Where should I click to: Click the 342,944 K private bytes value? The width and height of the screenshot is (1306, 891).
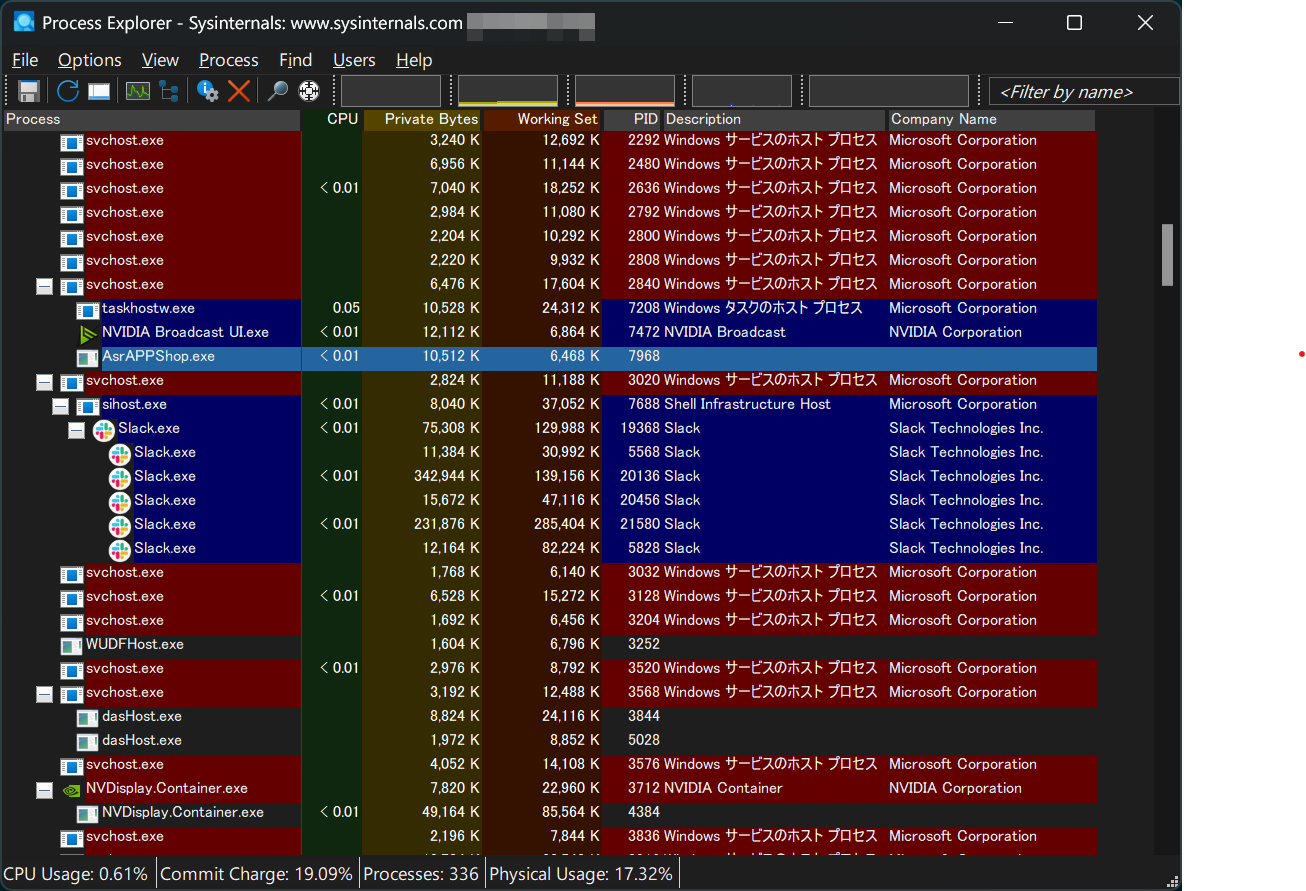pyautogui.click(x=446, y=477)
